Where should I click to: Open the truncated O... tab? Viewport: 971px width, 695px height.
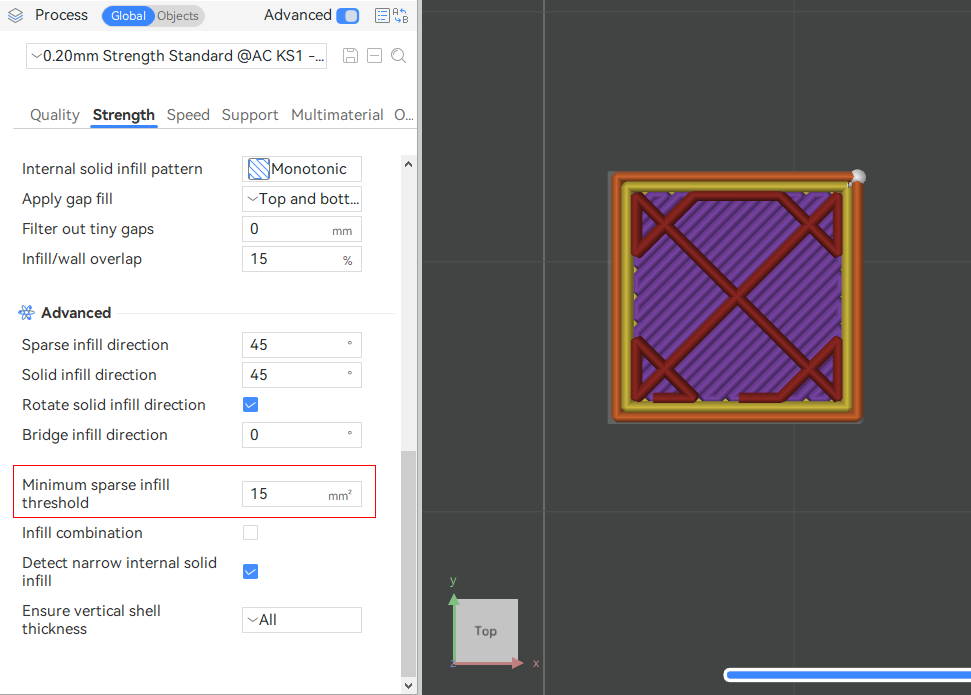[x=404, y=115]
